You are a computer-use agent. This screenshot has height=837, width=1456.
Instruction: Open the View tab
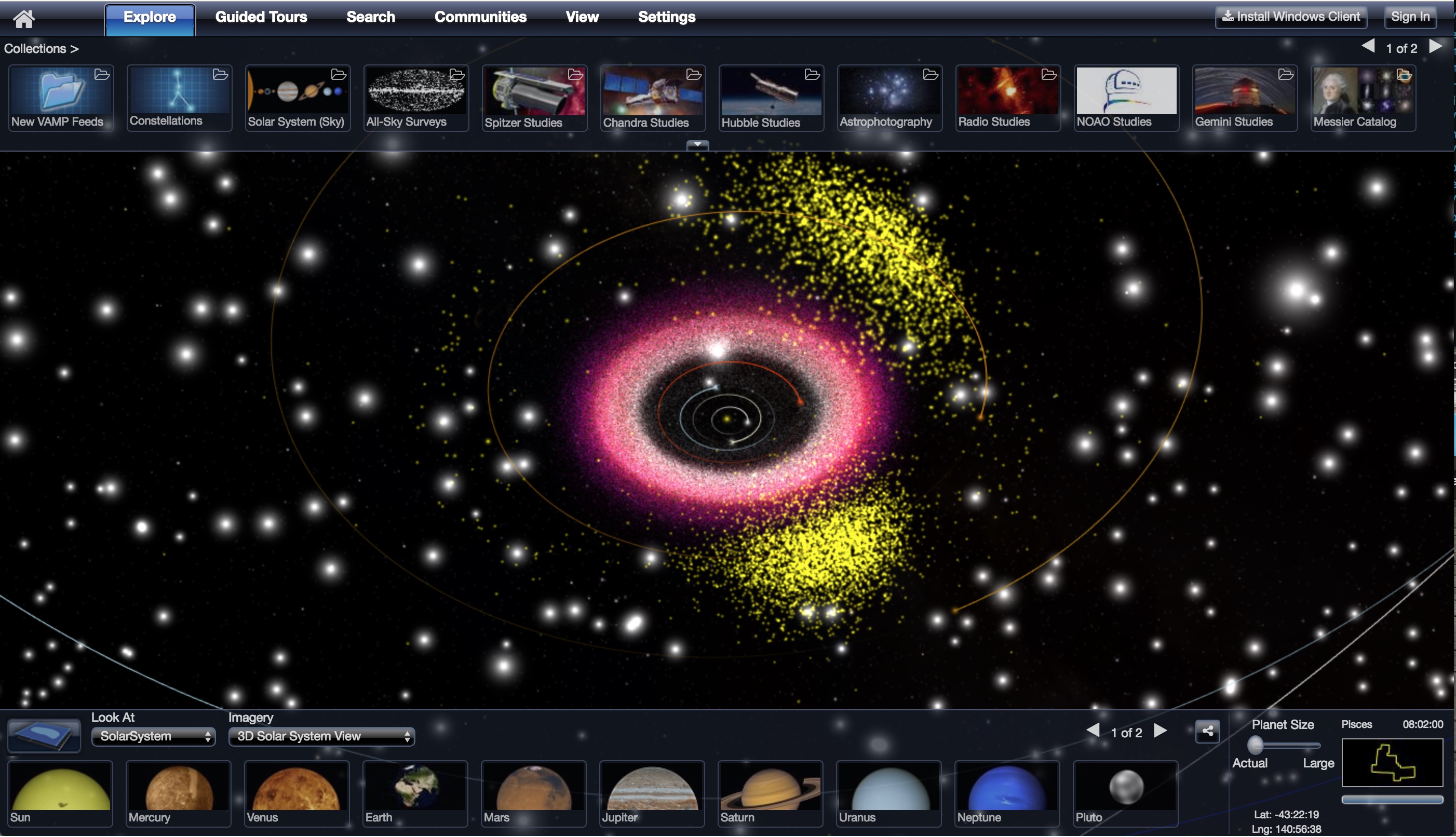(x=582, y=17)
